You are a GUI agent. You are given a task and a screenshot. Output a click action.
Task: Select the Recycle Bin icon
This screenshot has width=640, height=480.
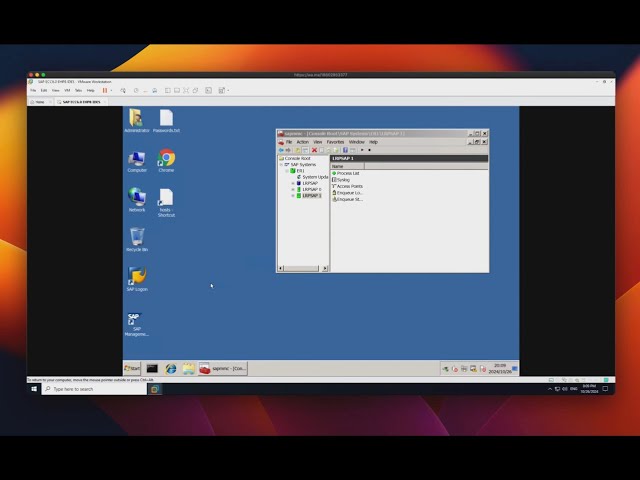coord(137,240)
